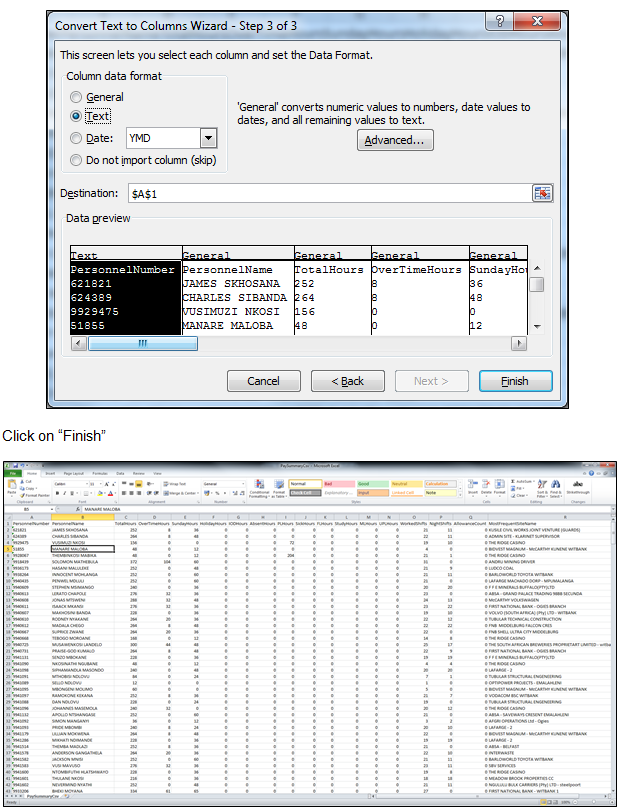Select the Date column data format
The width and height of the screenshot is (624, 811).
tap(76, 138)
